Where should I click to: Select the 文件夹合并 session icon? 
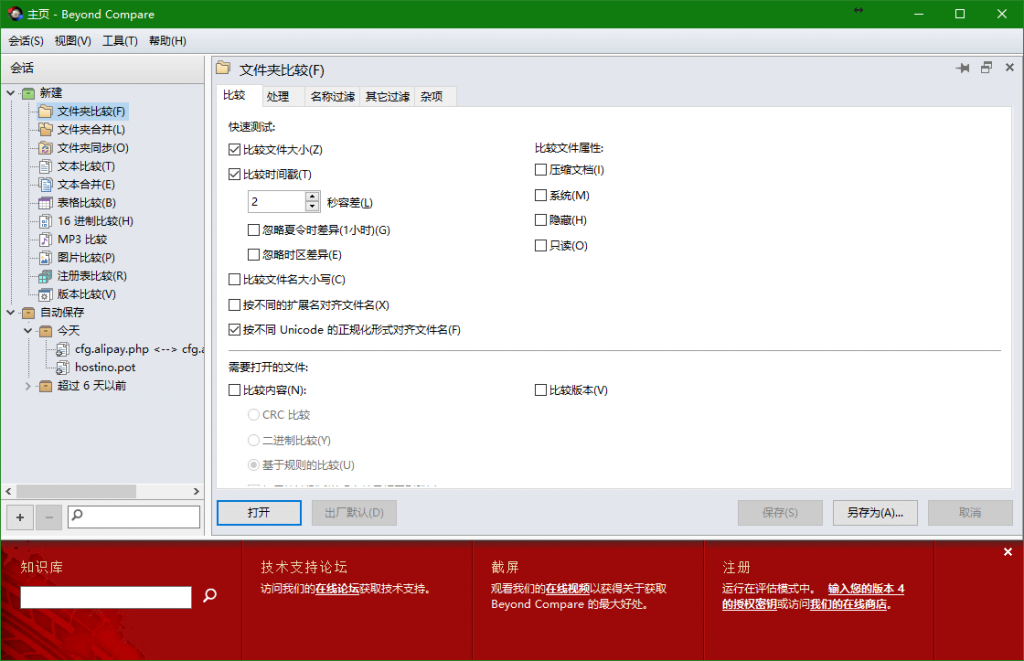point(45,130)
